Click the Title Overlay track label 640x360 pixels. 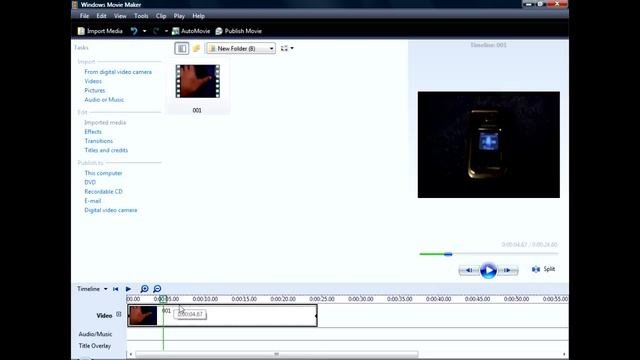pos(95,346)
